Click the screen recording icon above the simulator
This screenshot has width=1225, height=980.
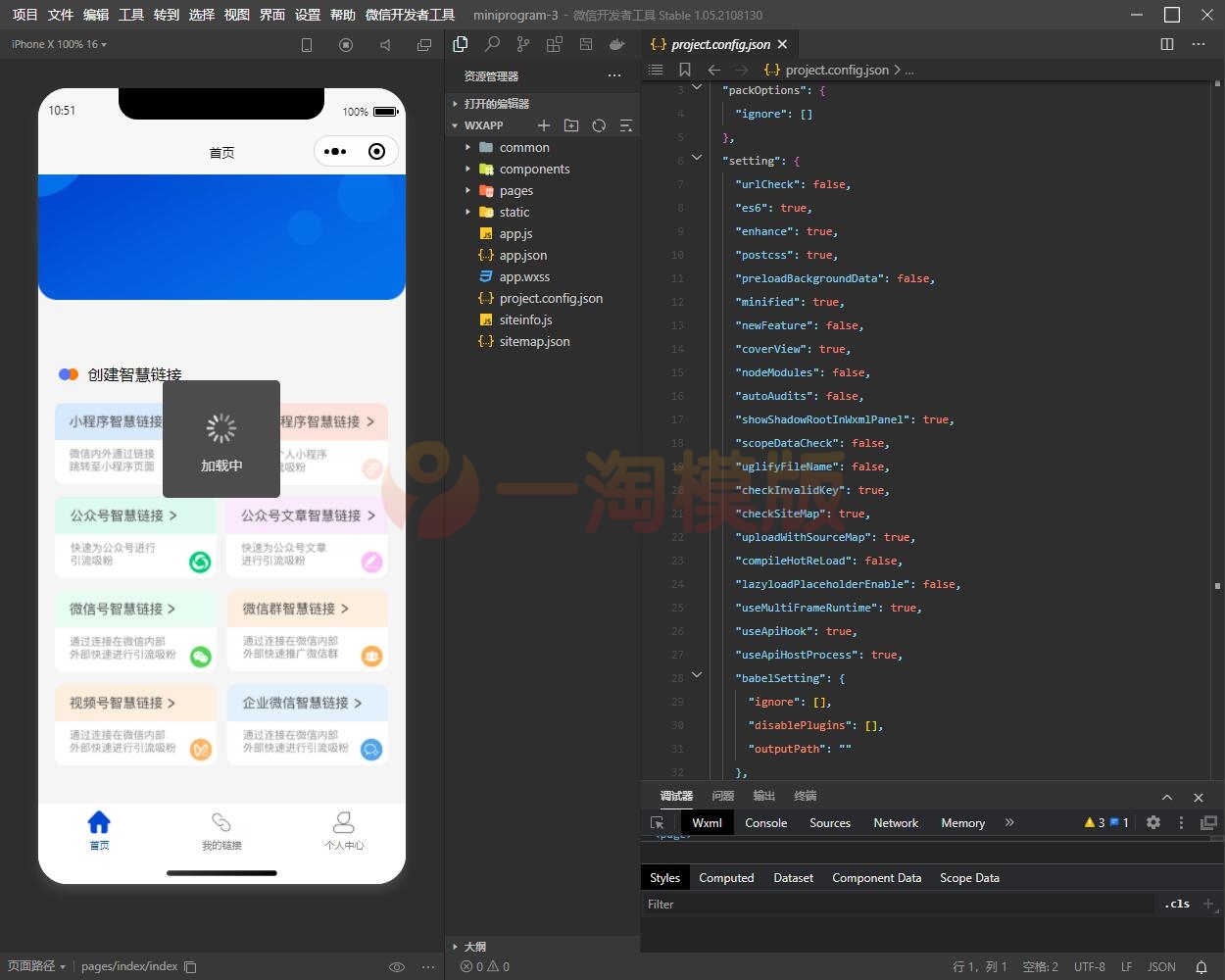pos(345,45)
